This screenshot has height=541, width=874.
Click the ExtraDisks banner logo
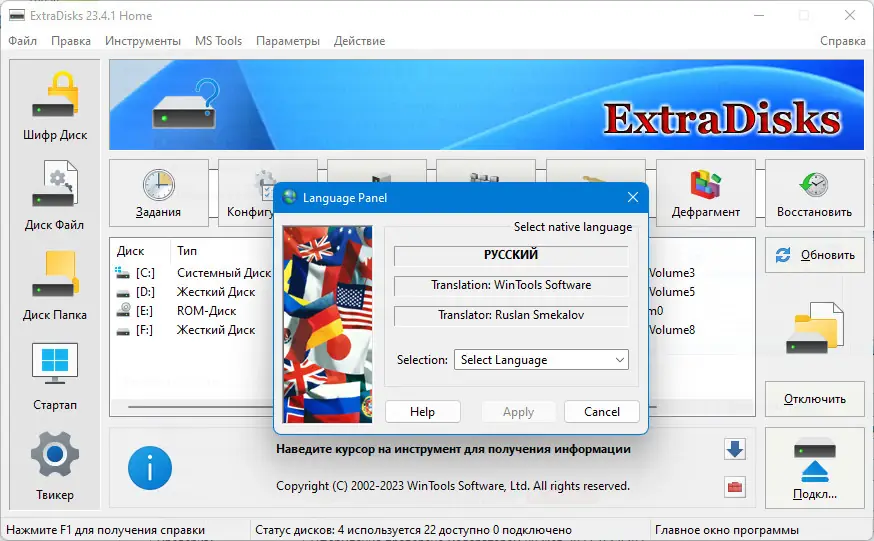pos(722,119)
